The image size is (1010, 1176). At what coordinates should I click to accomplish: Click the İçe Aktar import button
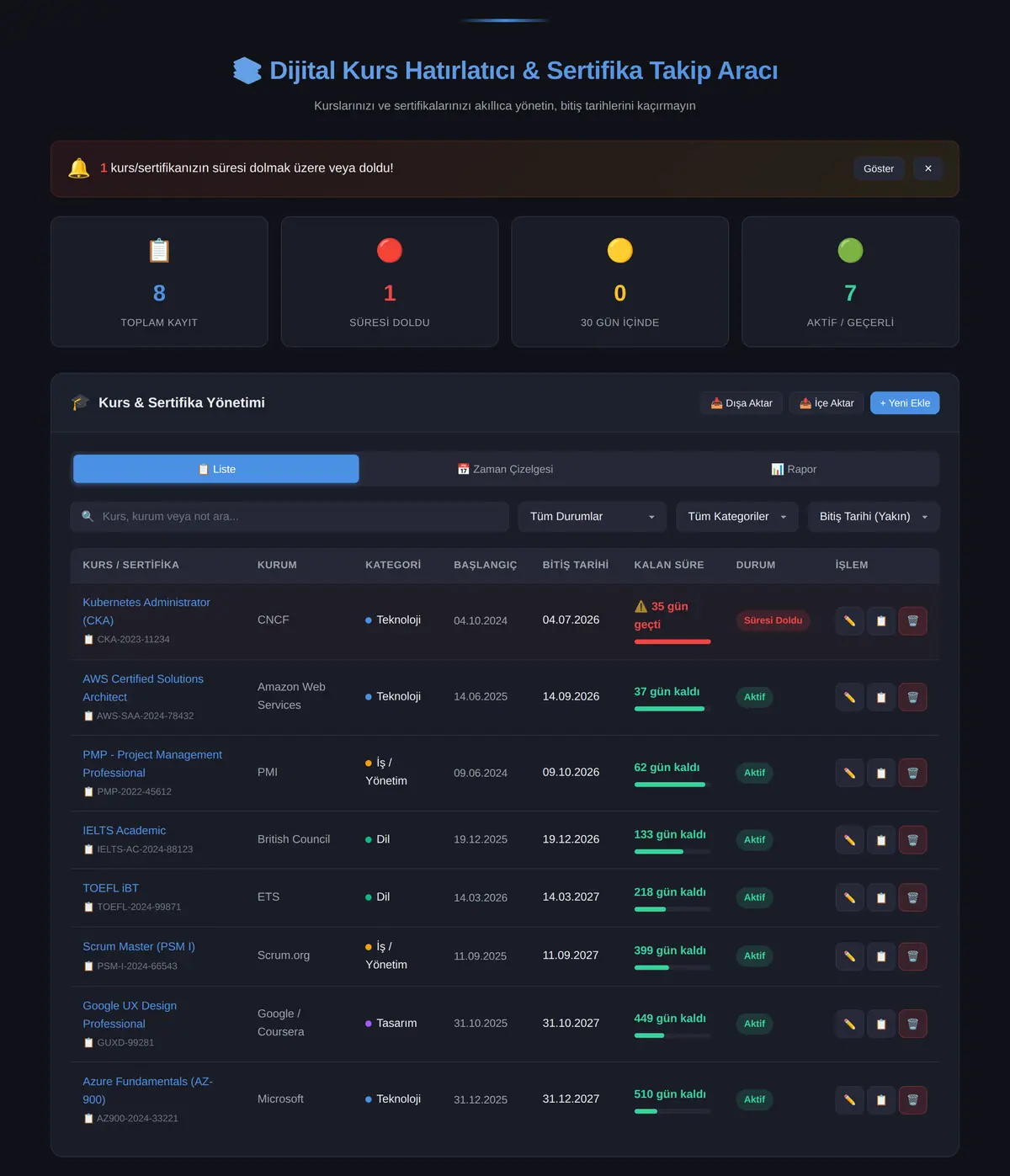tap(827, 403)
